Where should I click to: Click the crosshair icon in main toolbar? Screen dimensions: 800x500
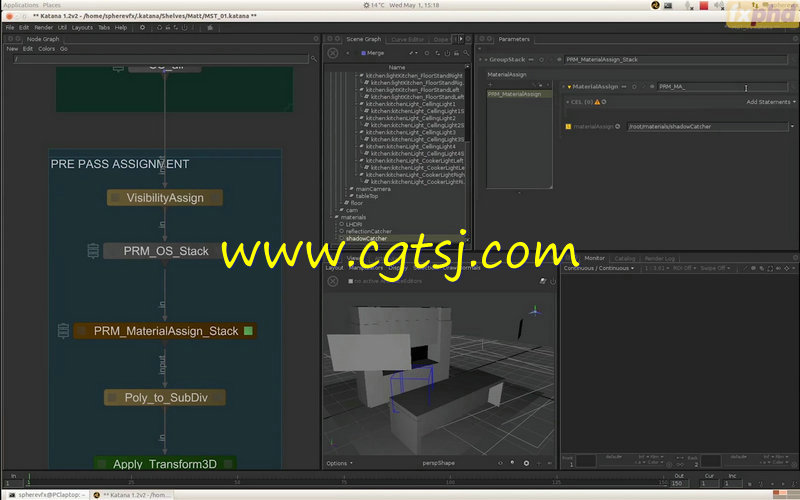142,28
